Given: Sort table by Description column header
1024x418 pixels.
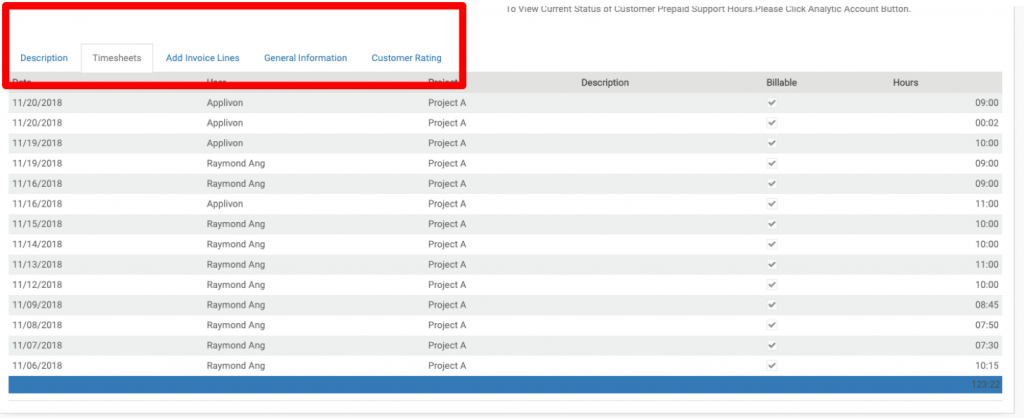Looking at the screenshot, I should coord(604,82).
